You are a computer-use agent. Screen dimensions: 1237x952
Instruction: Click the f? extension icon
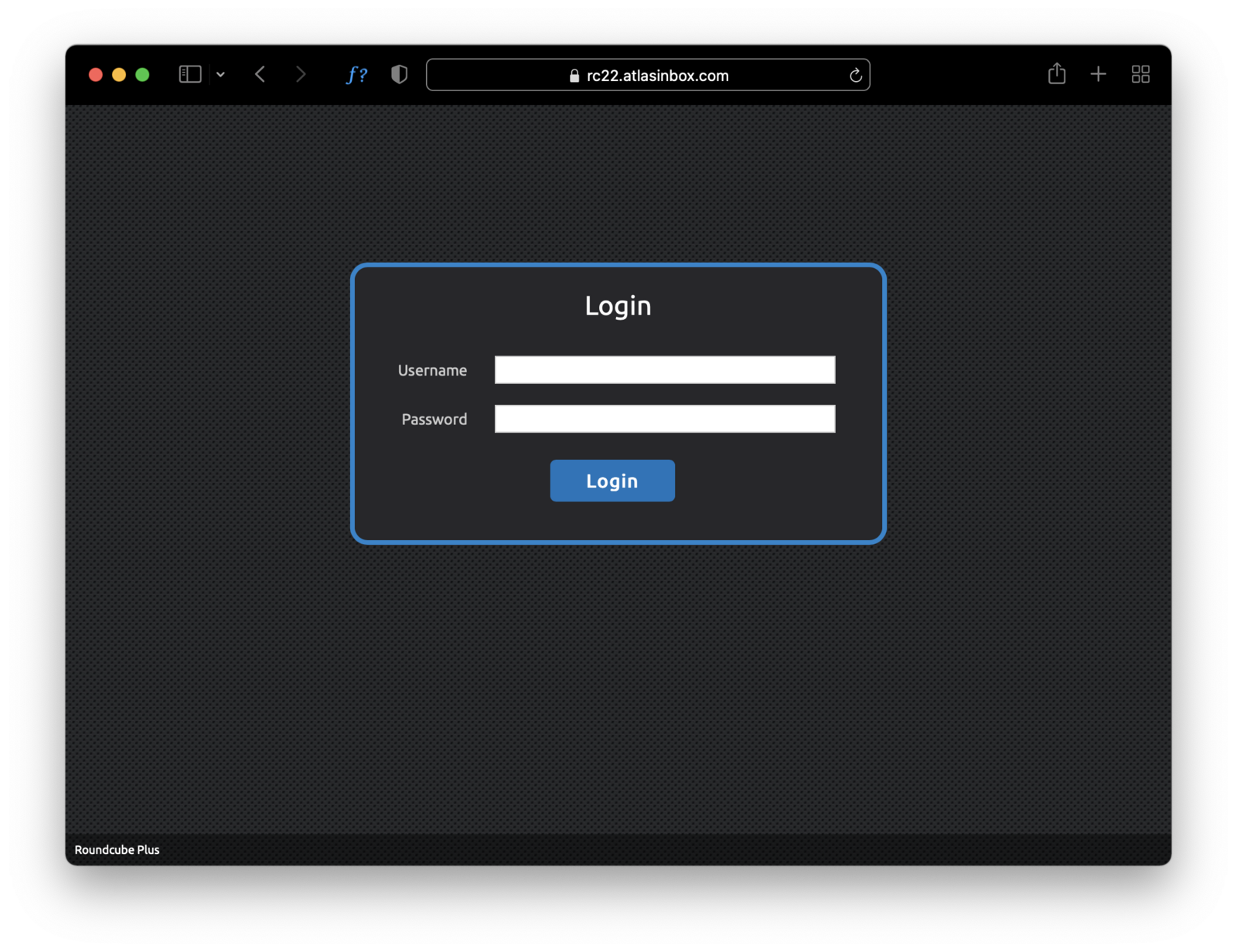click(356, 74)
